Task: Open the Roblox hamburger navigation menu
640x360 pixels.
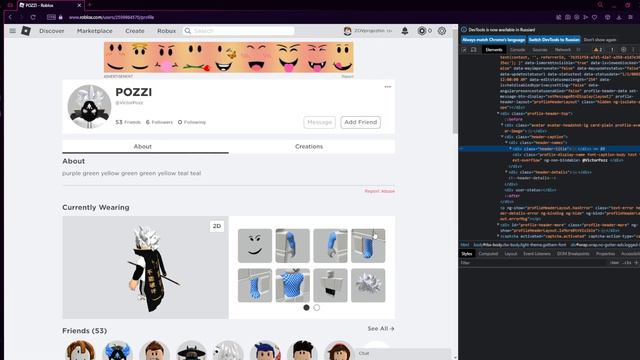Action: click(x=13, y=31)
